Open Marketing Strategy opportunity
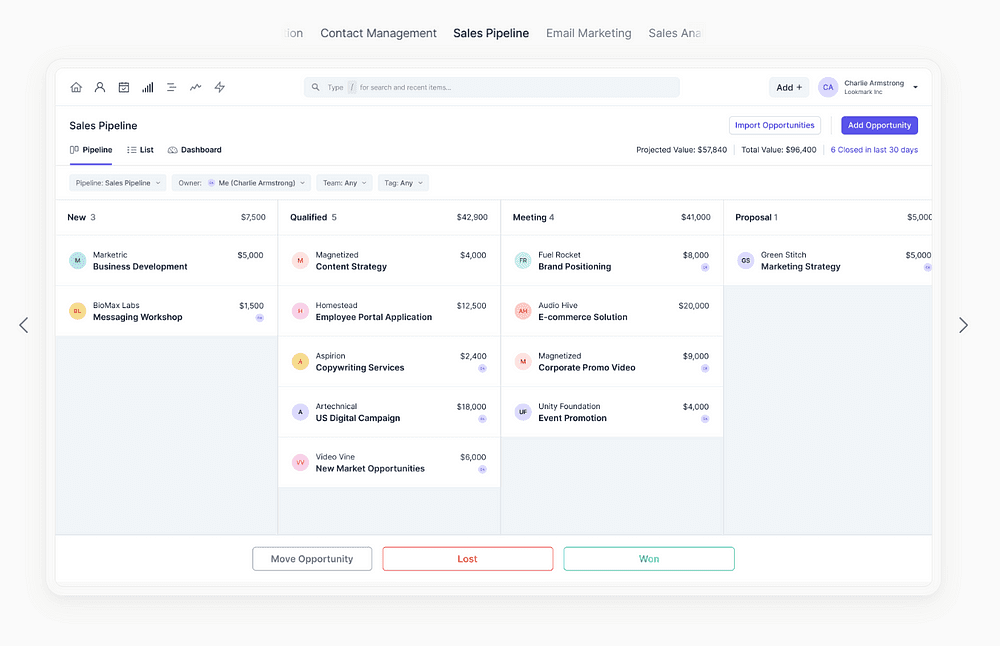This screenshot has width=1000, height=646. (x=828, y=260)
